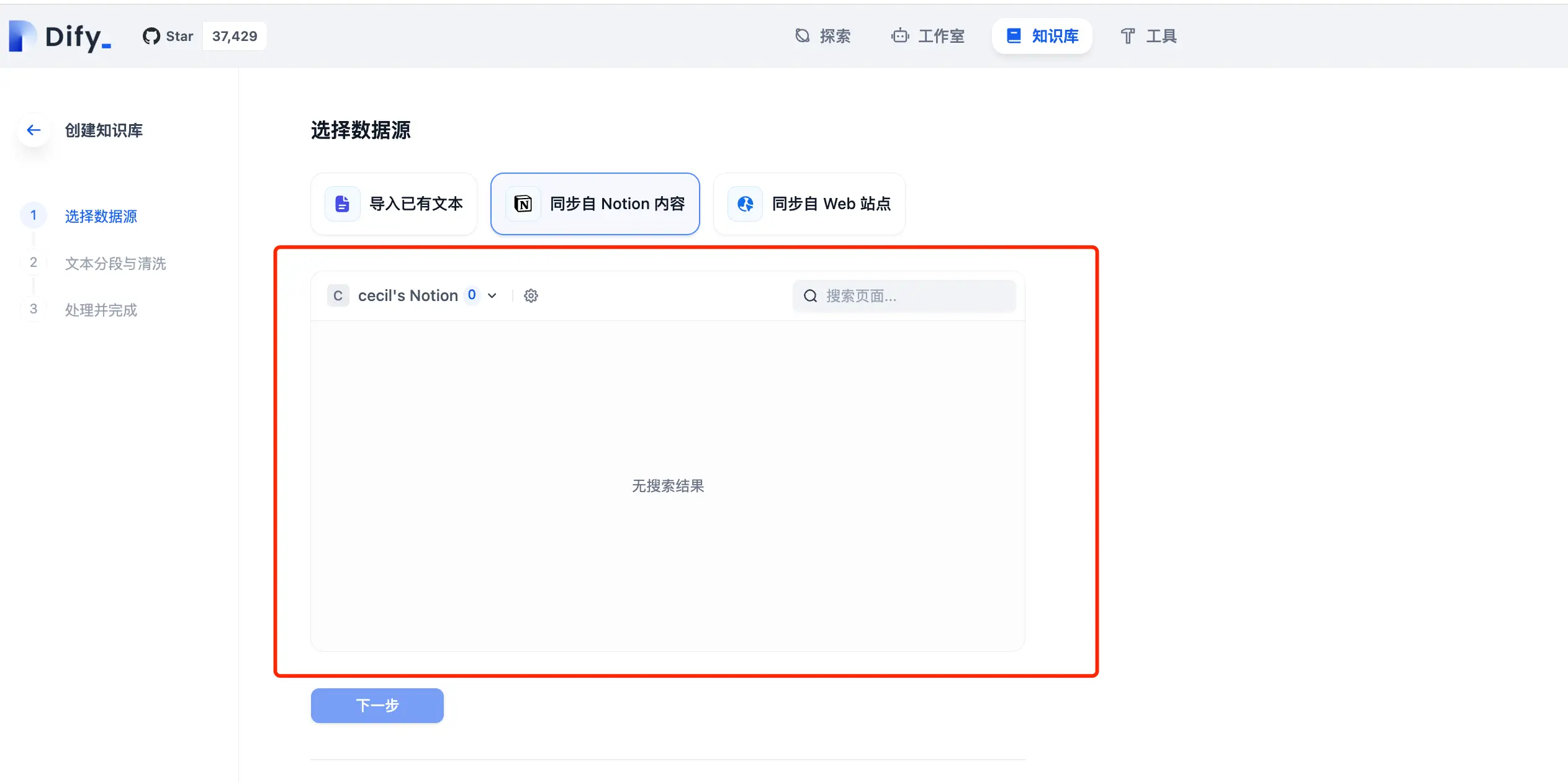The image size is (1568, 782).
Task: Select the 同步自 Notion 内容 data source
Action: [595, 204]
